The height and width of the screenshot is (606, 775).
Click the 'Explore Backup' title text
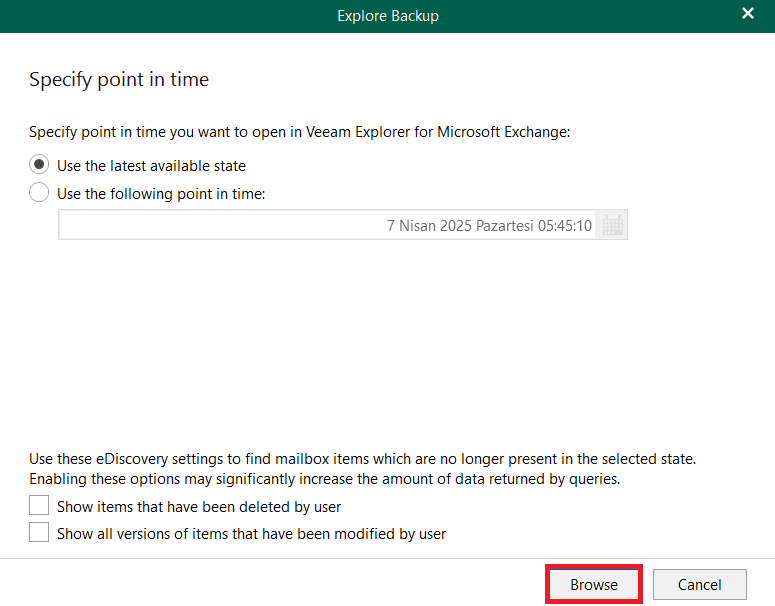(x=388, y=16)
